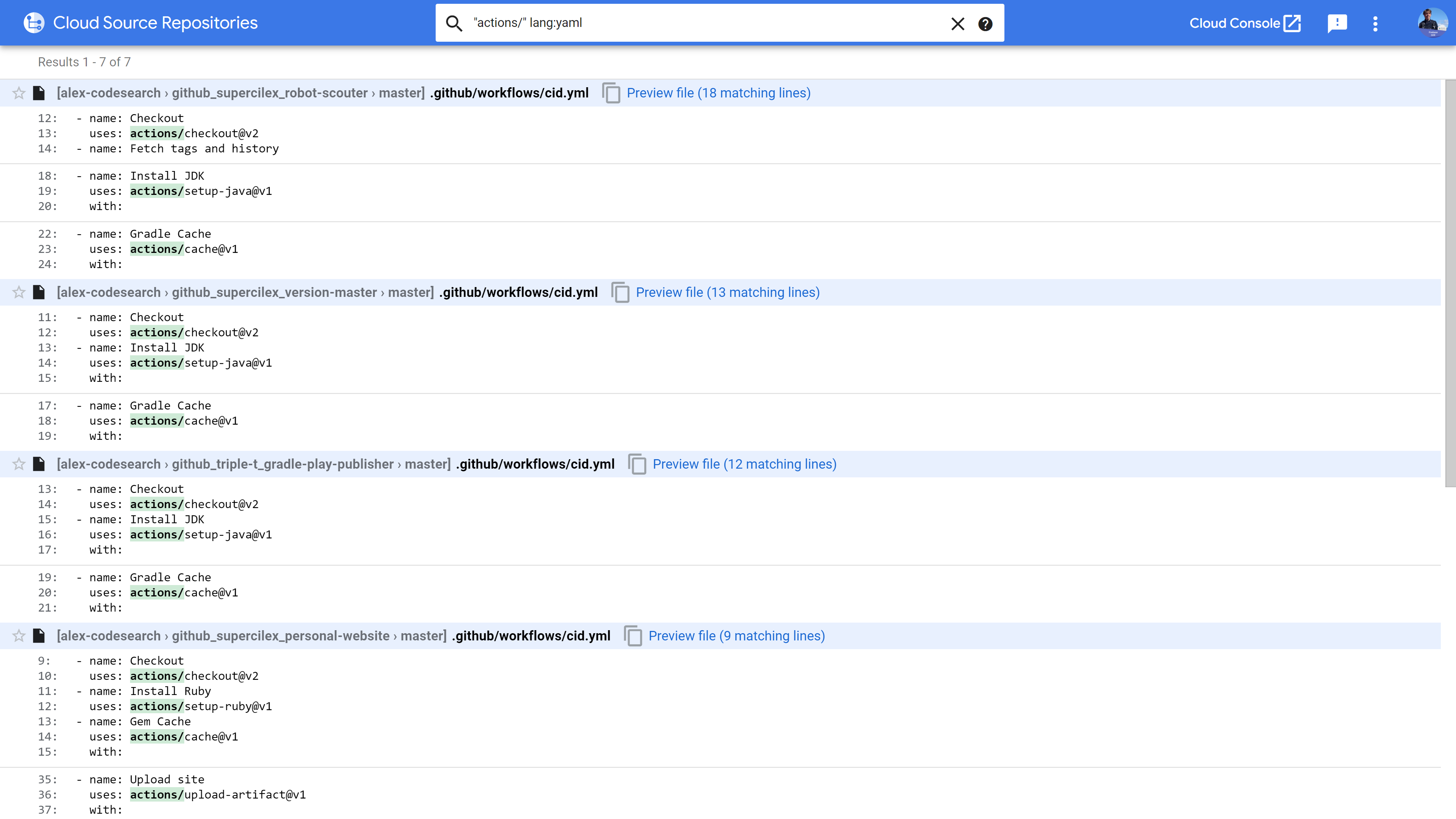Open Preview file with 13 matching lines

[728, 293]
